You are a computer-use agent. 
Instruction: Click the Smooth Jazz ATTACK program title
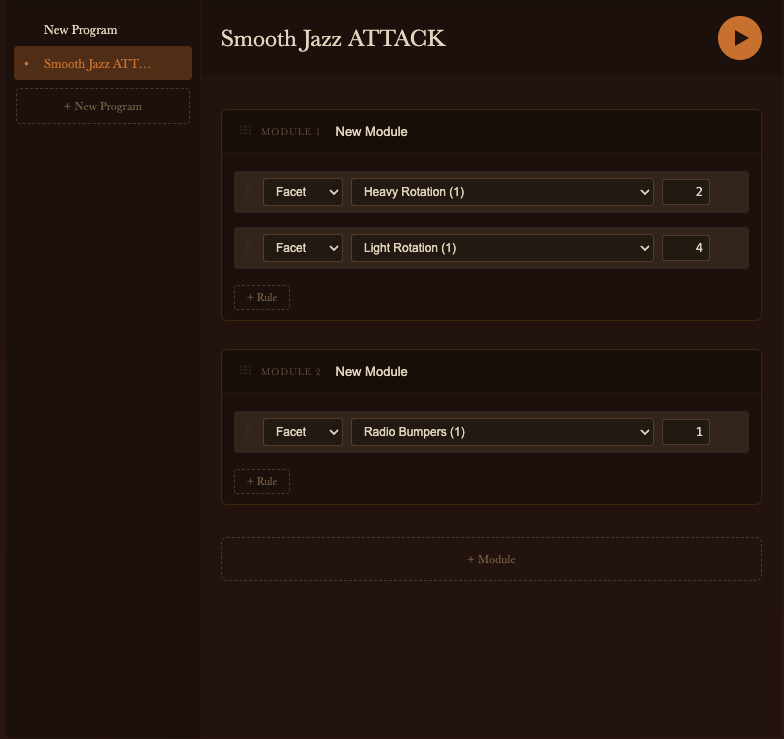[x=332, y=38]
